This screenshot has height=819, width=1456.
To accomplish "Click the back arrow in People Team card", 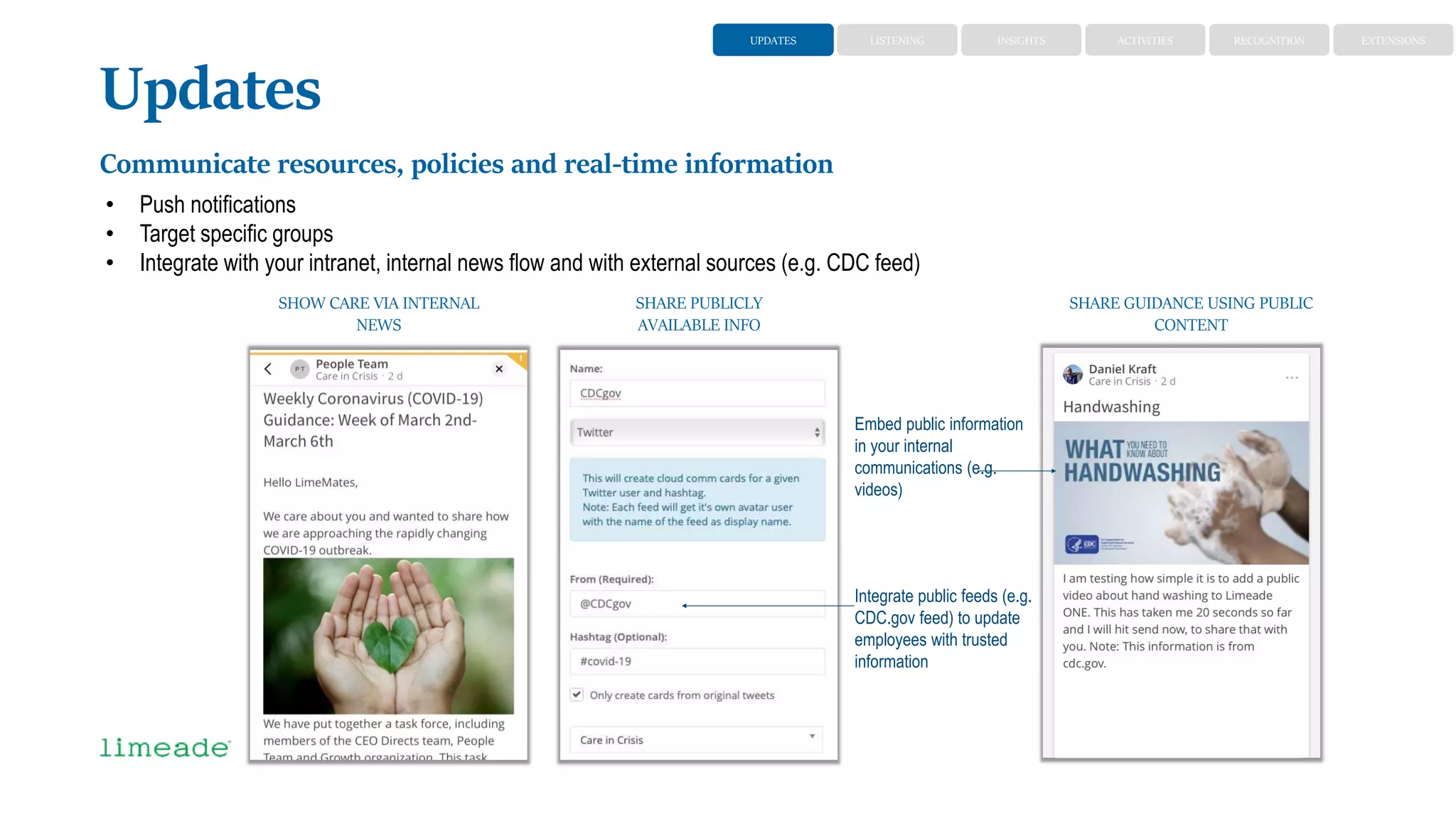I will point(268,368).
